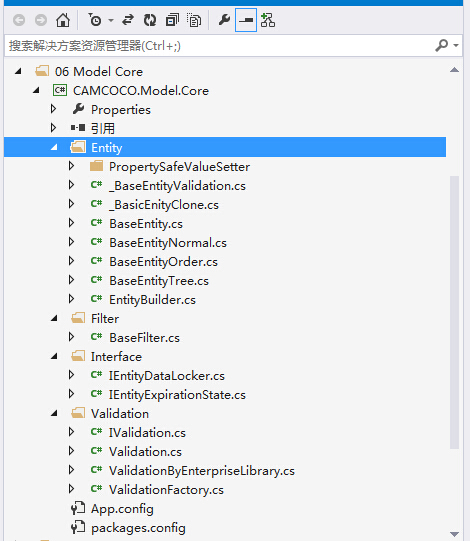Select Validation.cs file

pyautogui.click(x=145, y=451)
